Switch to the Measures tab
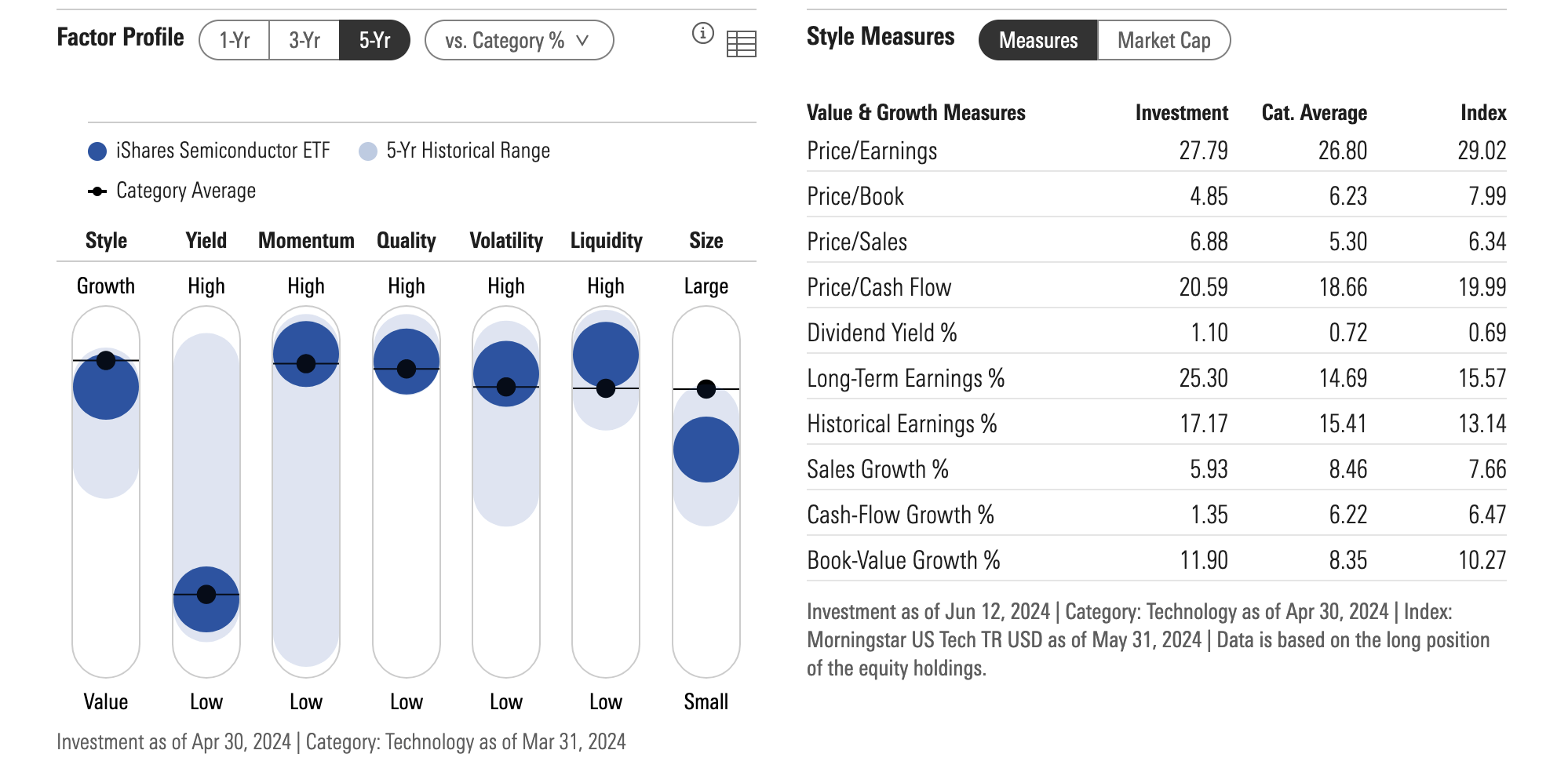Image resolution: width=1568 pixels, height=761 pixels. 1037,41
